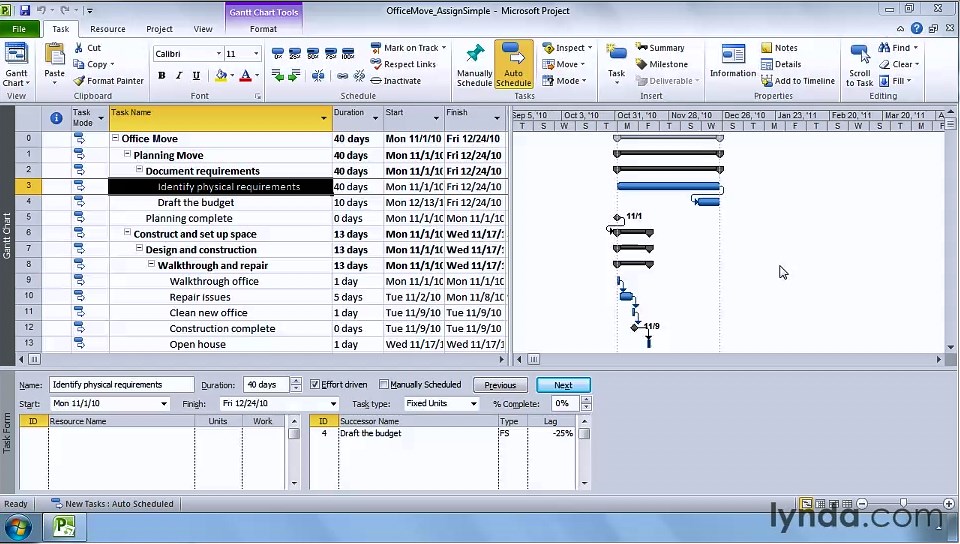Link the selected tasks

343,75
